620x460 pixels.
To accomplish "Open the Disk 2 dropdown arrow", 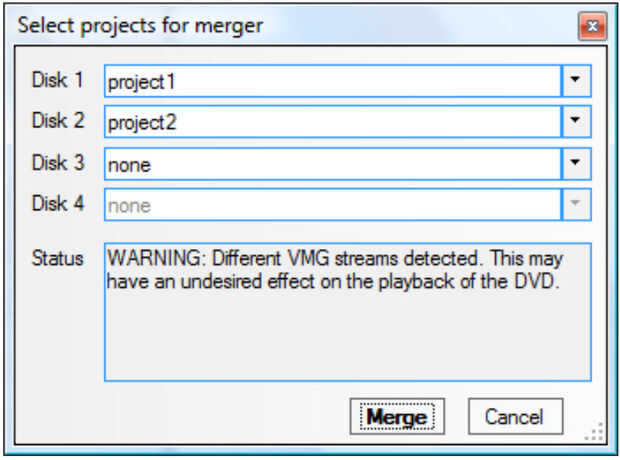I will pyautogui.click(x=575, y=121).
